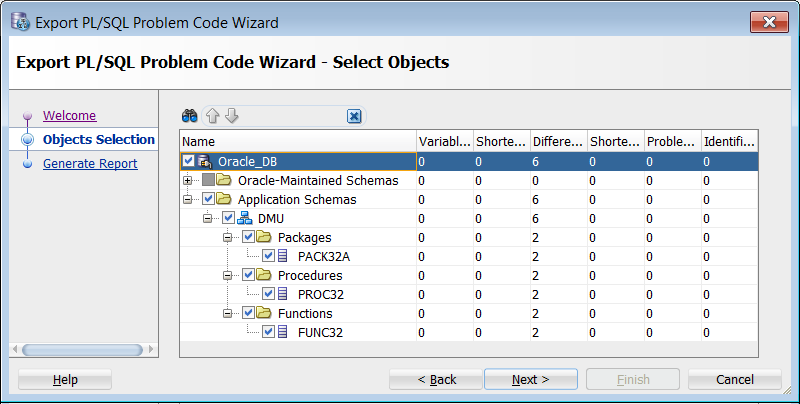The width and height of the screenshot is (800, 404).
Task: Click the wizard title bar database icon
Action: tap(20, 22)
